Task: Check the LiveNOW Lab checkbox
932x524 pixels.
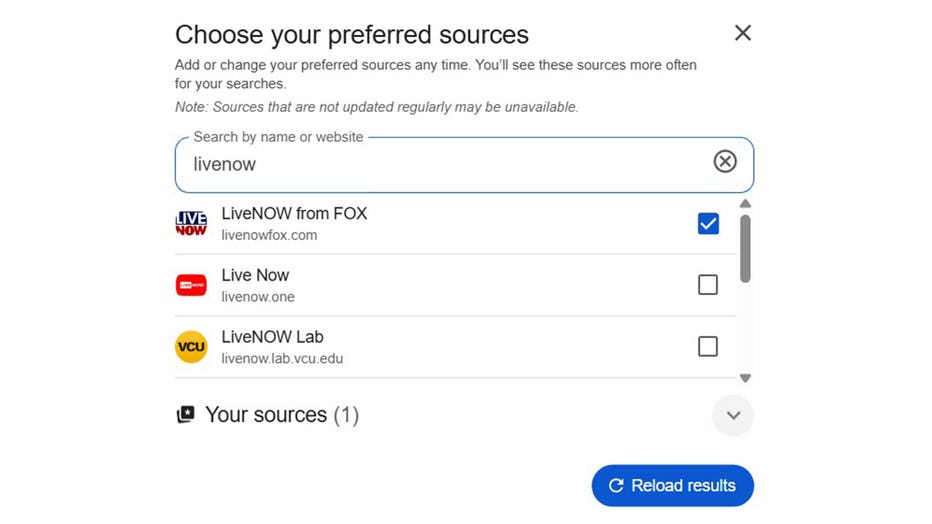Action: (x=708, y=347)
